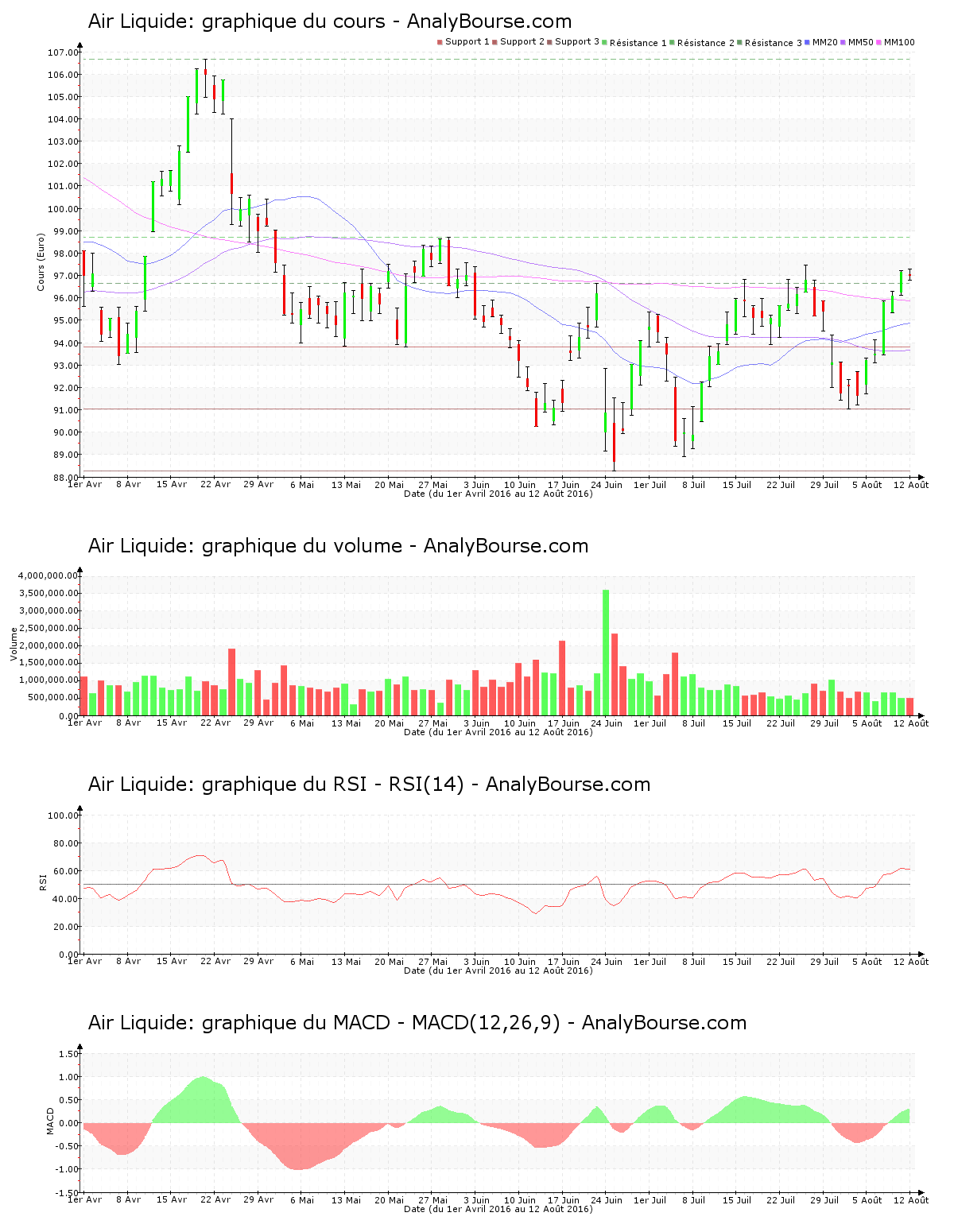
Task: Click the tallest green volume bar
Action: (606, 652)
